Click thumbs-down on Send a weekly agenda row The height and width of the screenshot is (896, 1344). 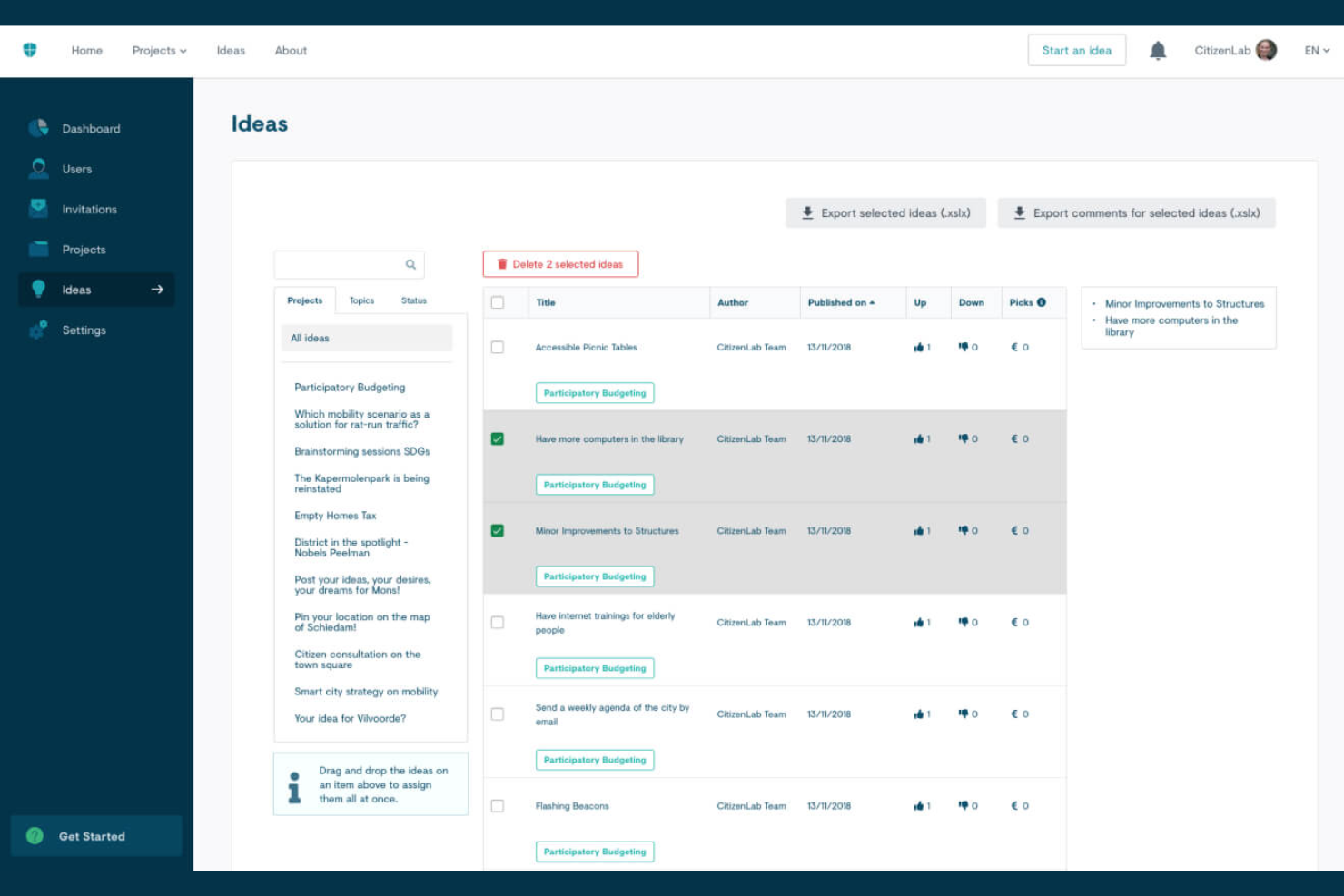pos(964,714)
